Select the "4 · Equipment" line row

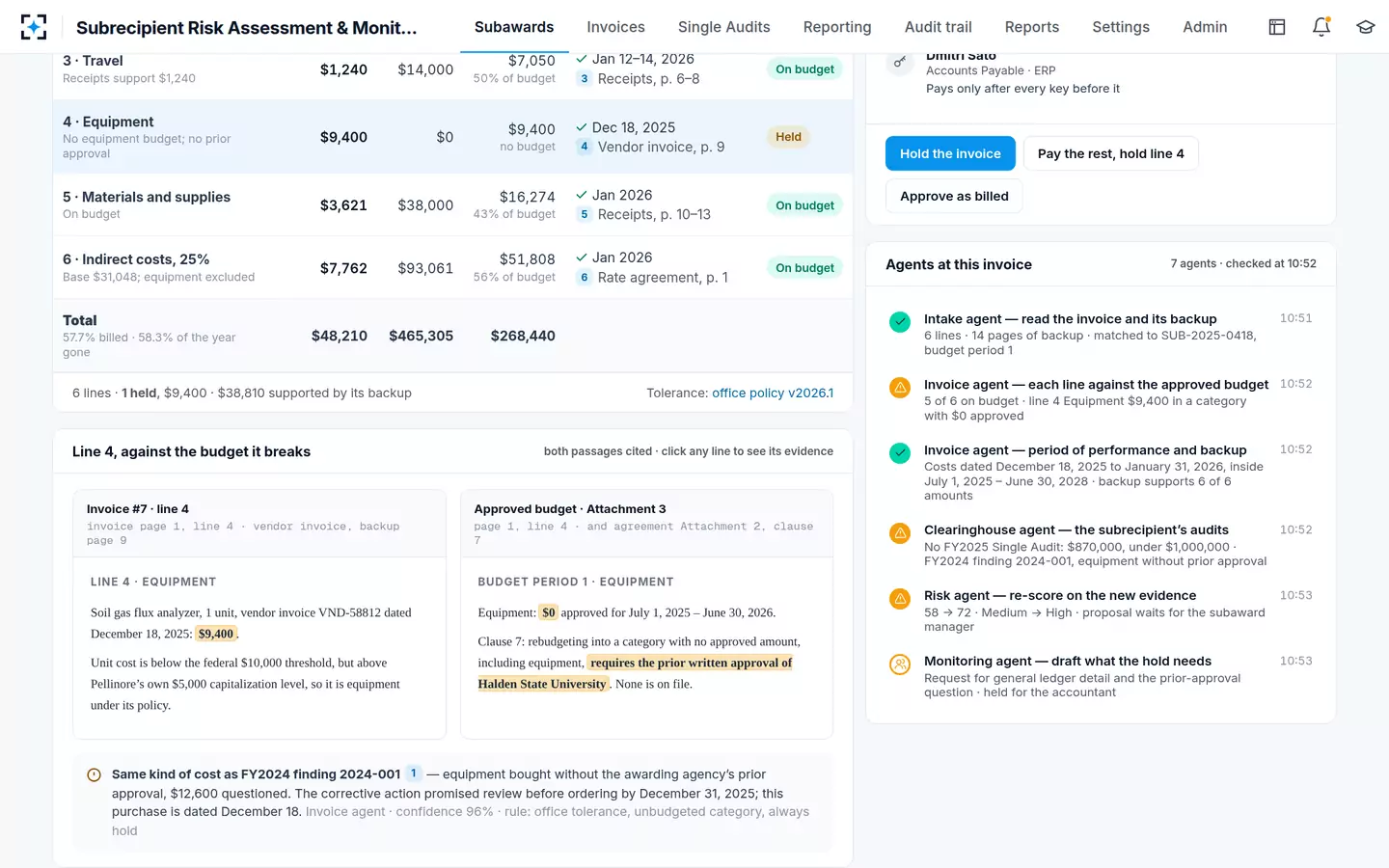[452, 137]
